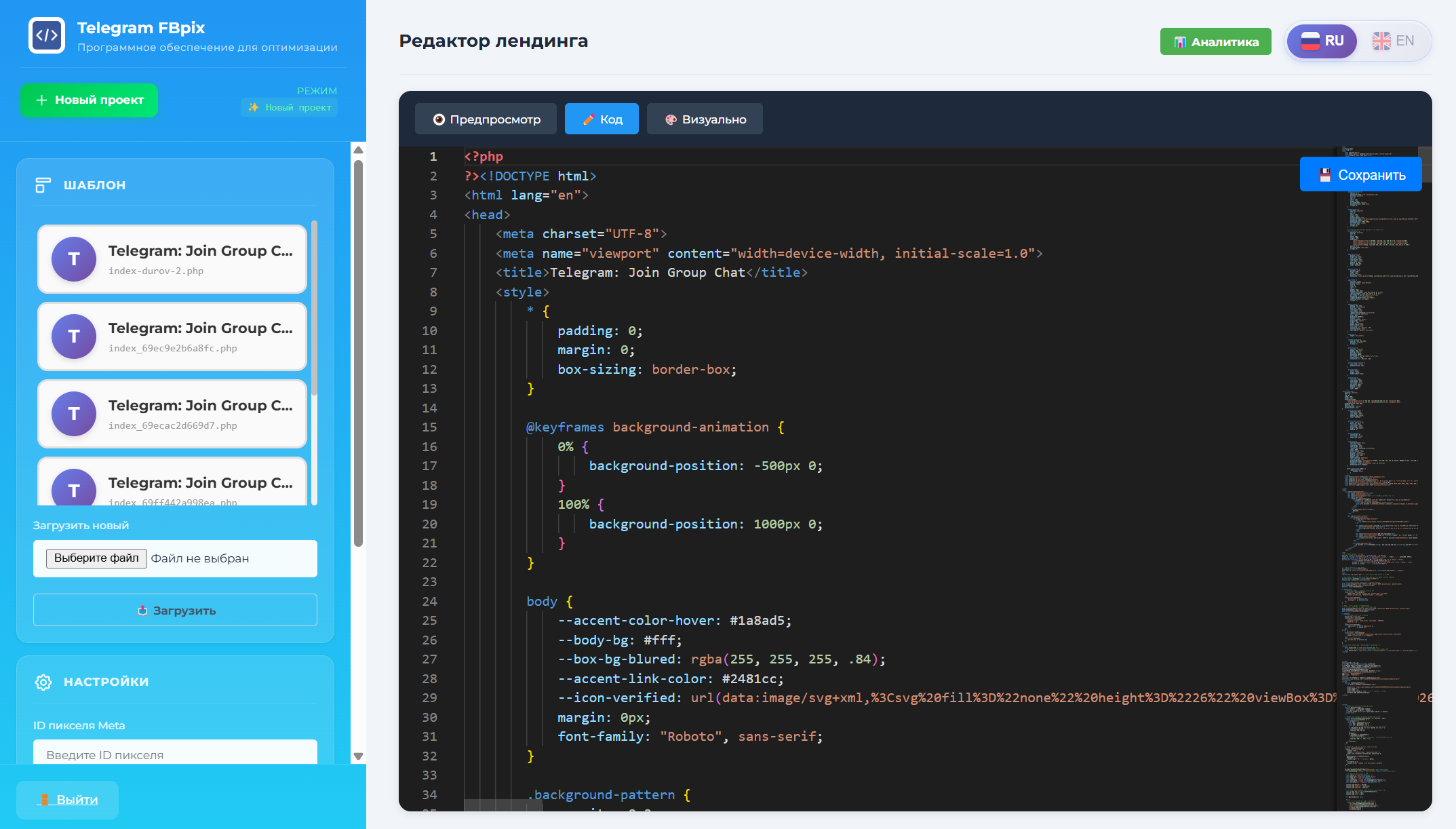The width and height of the screenshot is (1456, 829).
Task: Log out via the Выйти link
Action: pos(68,800)
